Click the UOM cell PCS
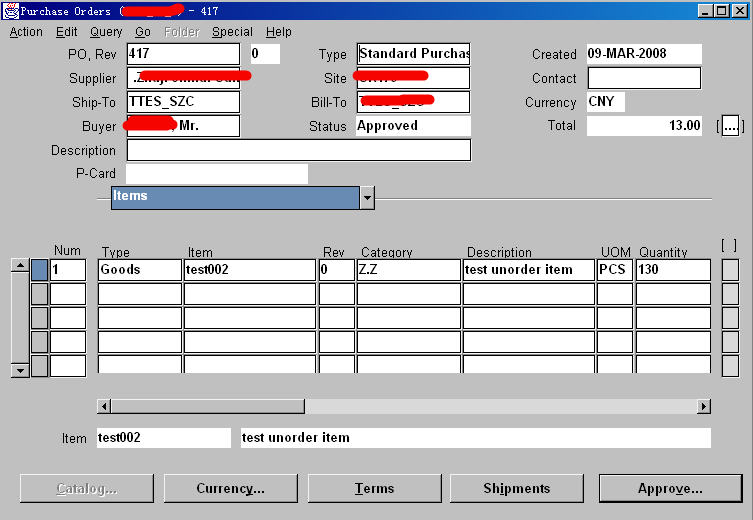Viewport: 753px width, 520px height. tap(615, 270)
